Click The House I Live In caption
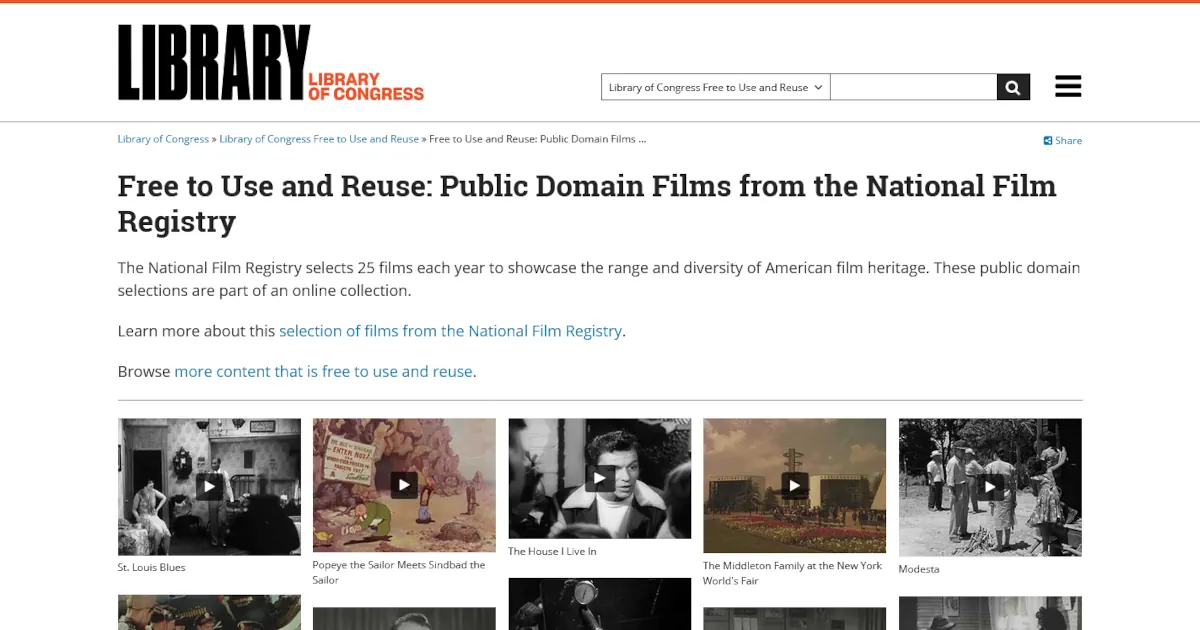Image resolution: width=1200 pixels, height=630 pixels. (552, 551)
